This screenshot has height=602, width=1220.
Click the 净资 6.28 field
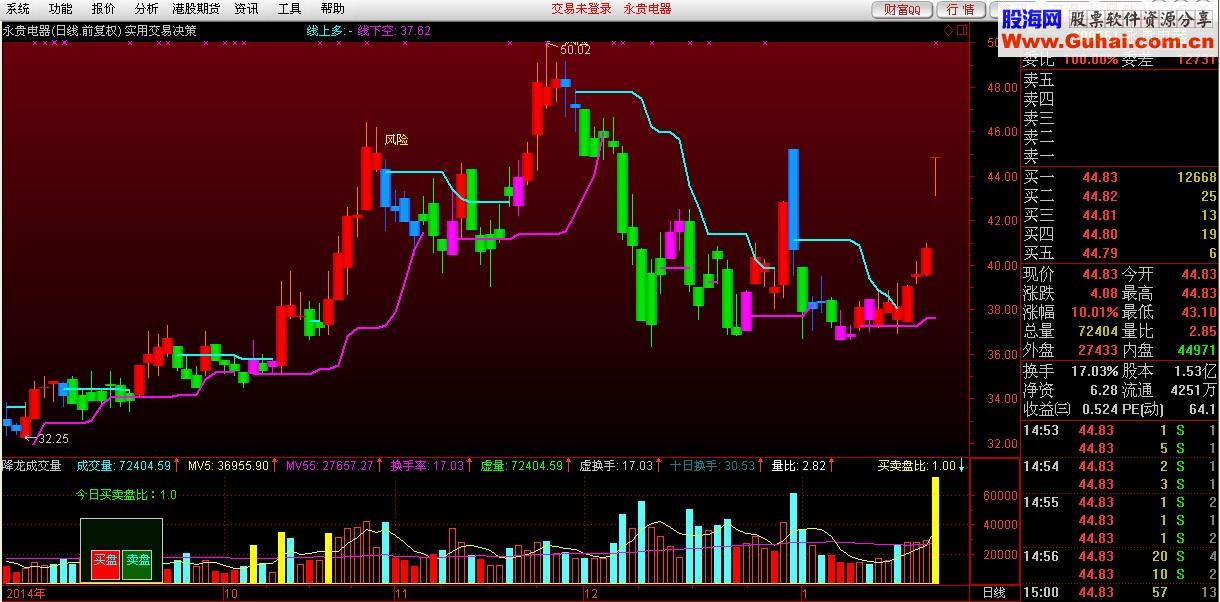tap(1070, 389)
